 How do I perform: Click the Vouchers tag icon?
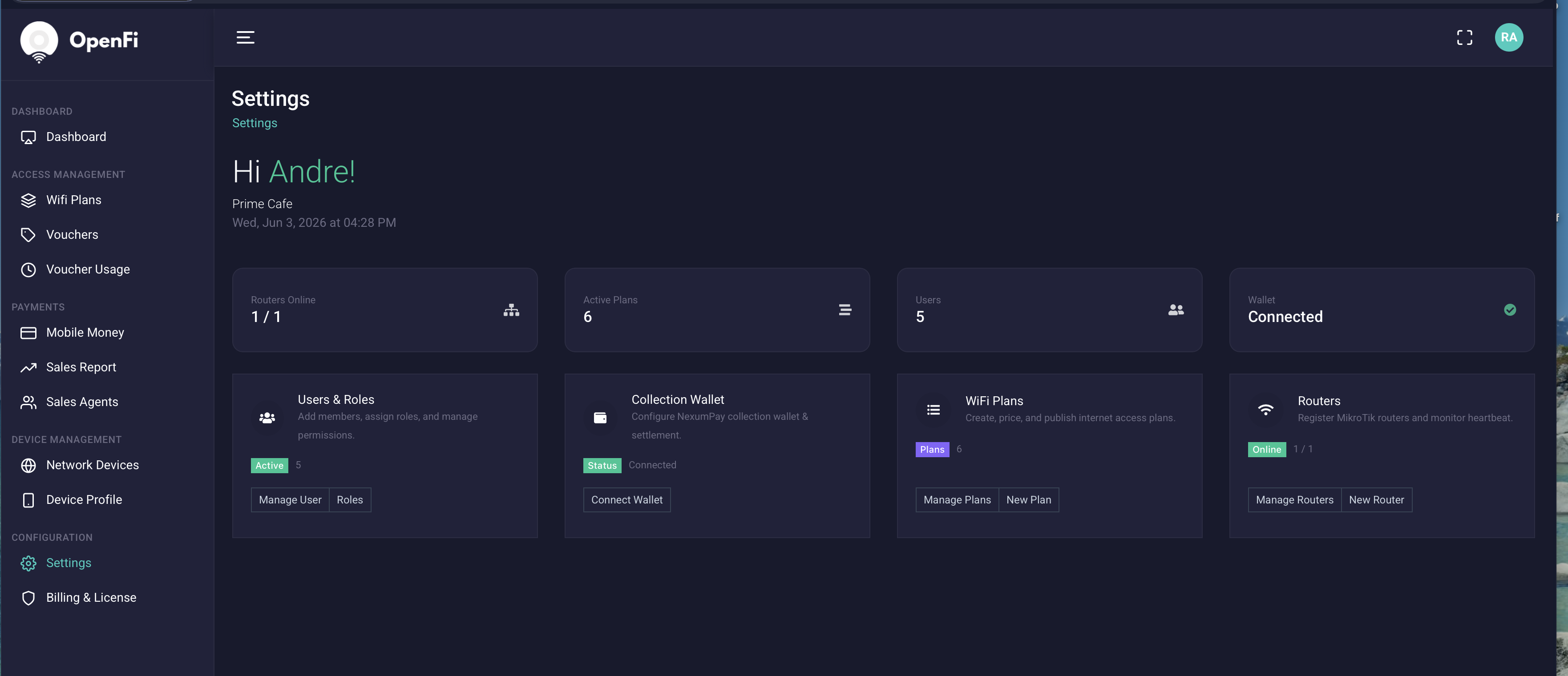28,235
